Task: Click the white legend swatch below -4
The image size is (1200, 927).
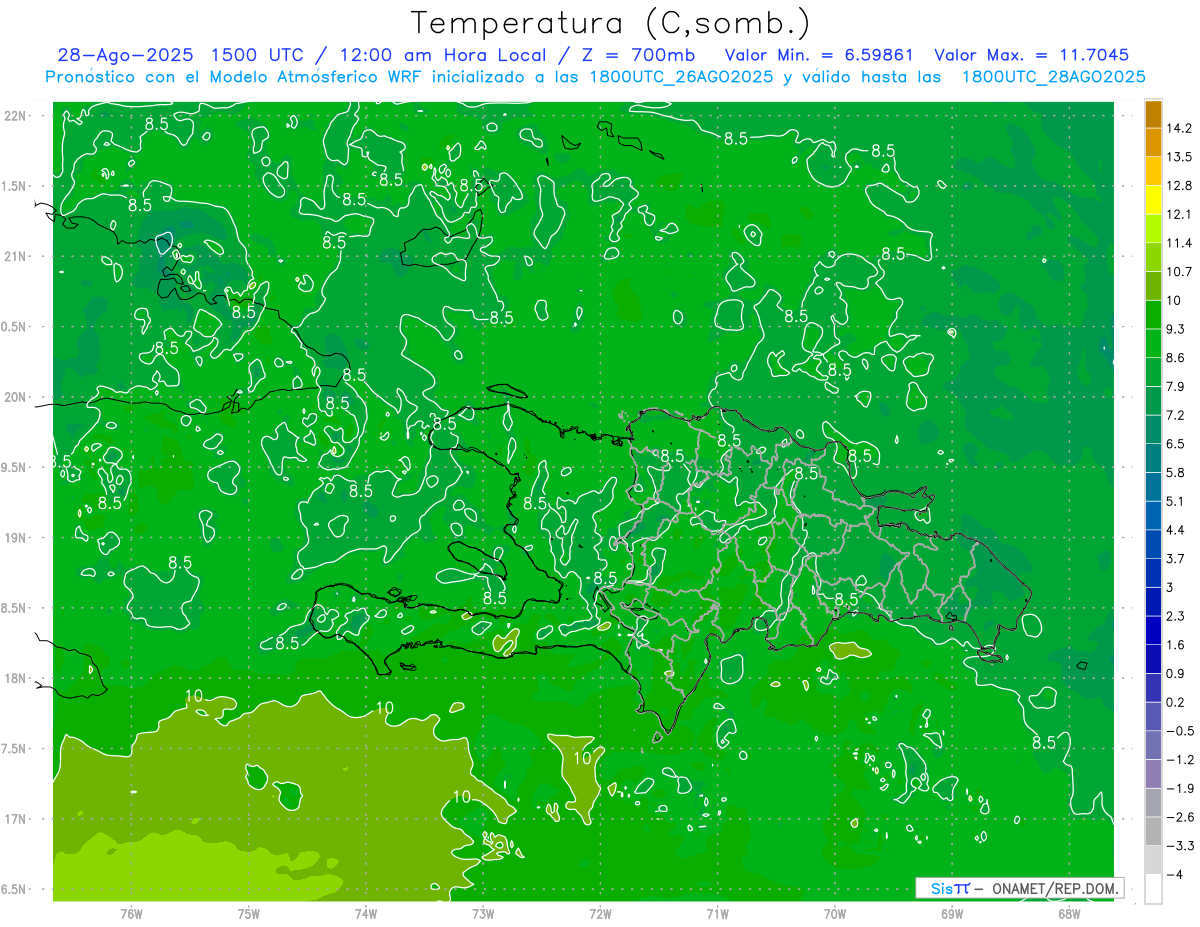Action: (1153, 889)
